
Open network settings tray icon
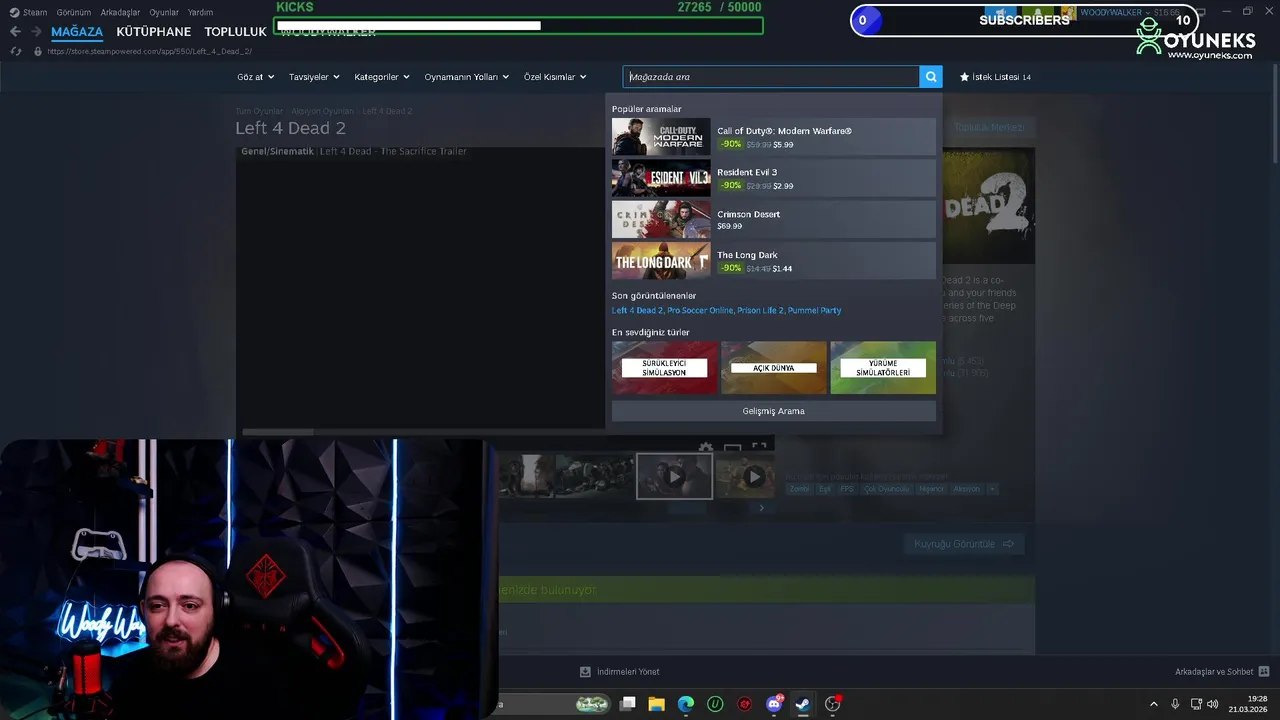coord(1197,704)
